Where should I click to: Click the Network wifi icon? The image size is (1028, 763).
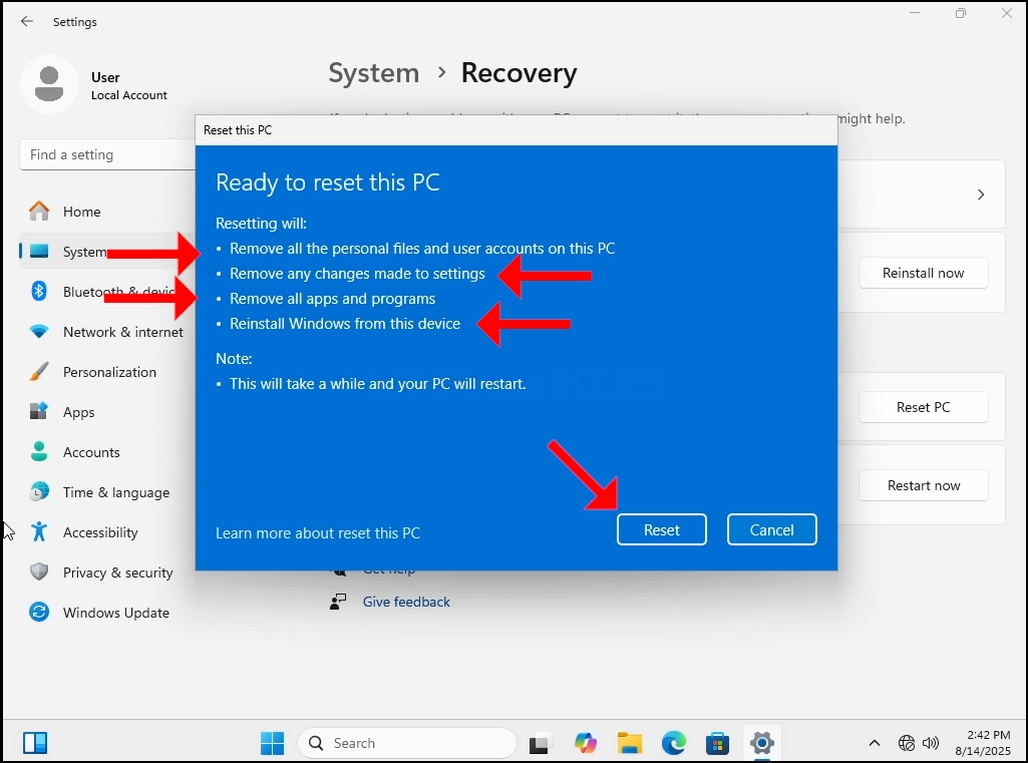tap(39, 332)
